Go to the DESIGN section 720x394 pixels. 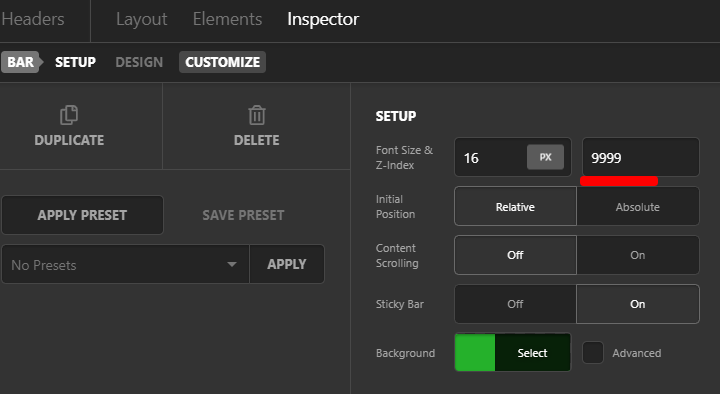[139, 62]
